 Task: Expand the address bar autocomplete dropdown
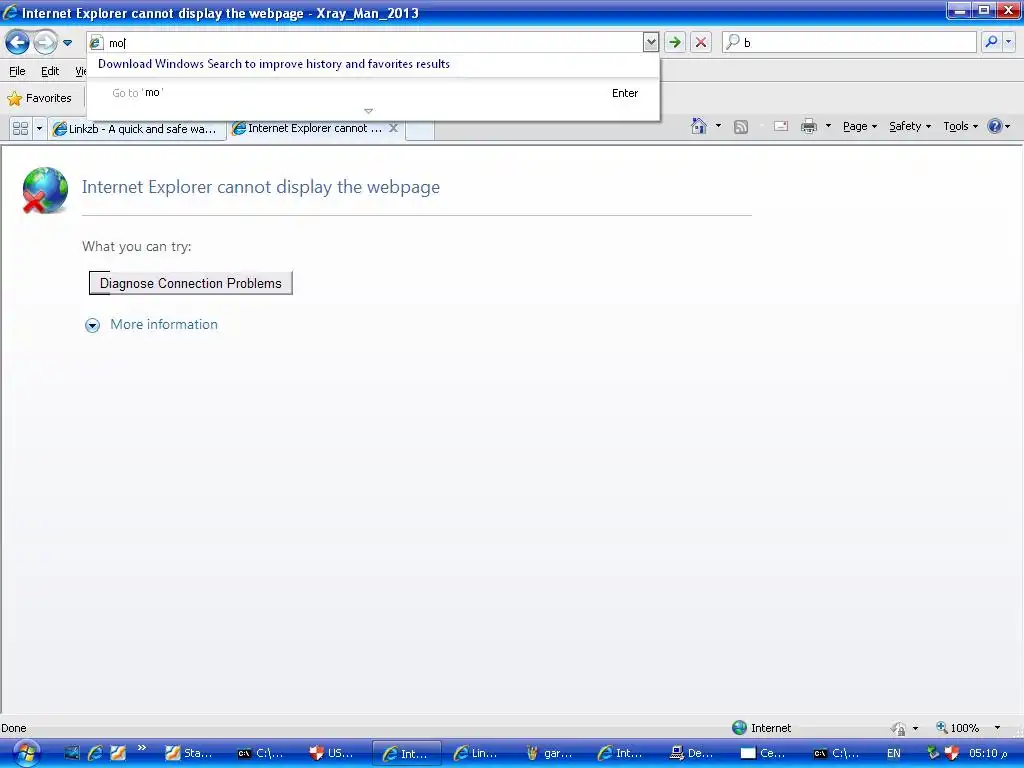(x=650, y=43)
